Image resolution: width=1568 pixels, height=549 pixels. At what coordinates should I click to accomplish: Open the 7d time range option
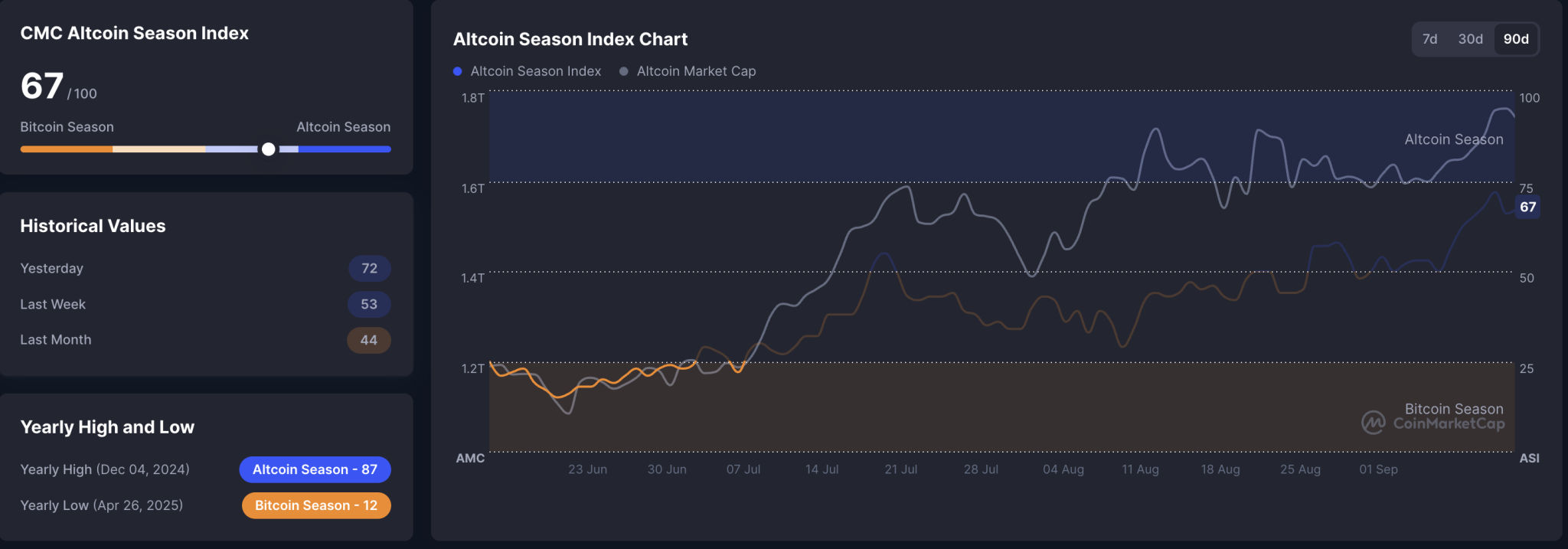coord(1430,38)
